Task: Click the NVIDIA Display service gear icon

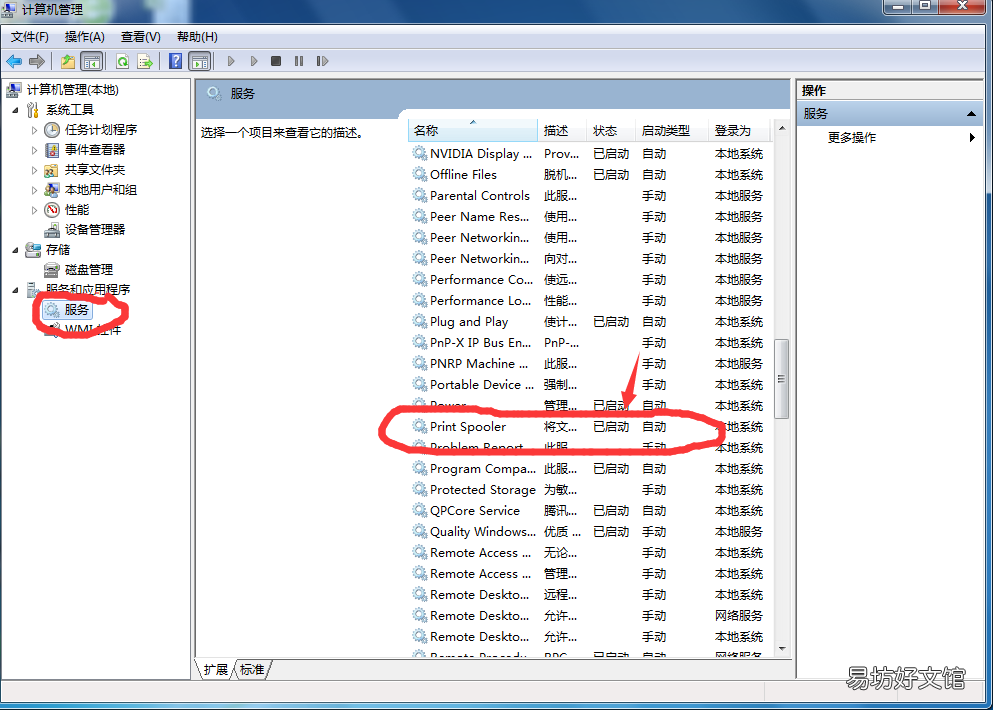Action: pos(419,153)
